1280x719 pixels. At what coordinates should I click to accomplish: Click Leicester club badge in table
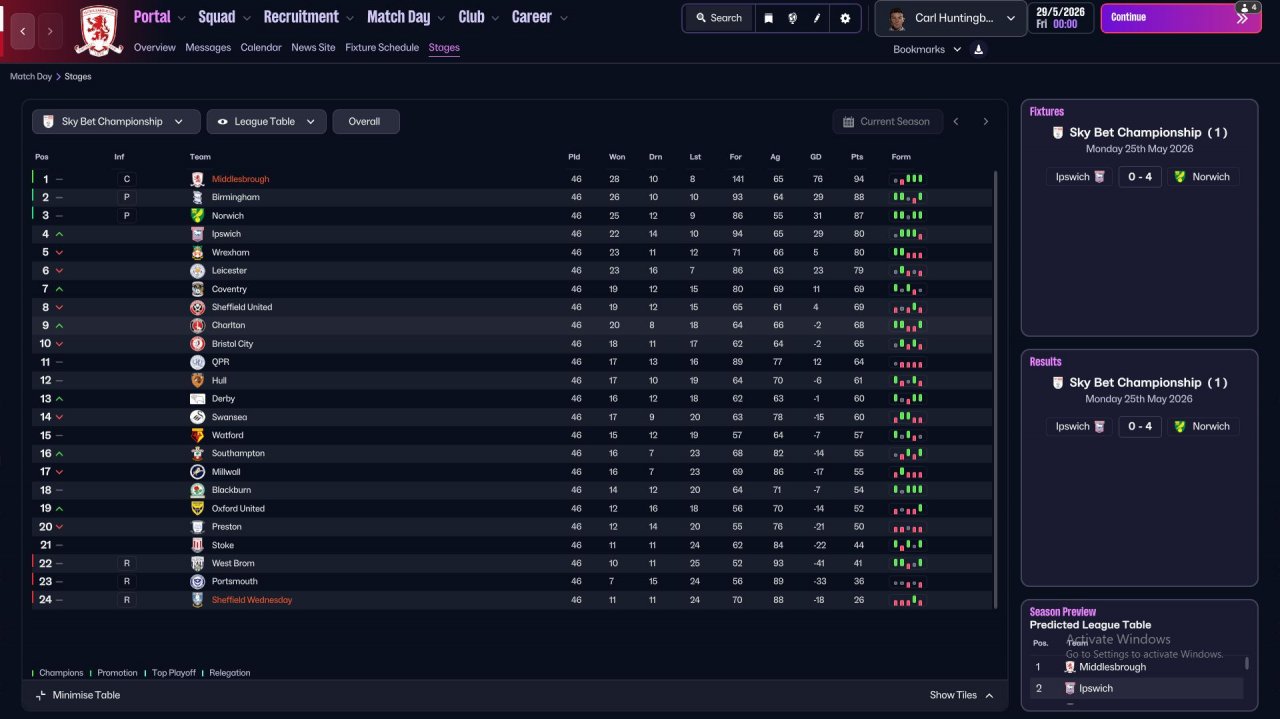pyautogui.click(x=198, y=270)
